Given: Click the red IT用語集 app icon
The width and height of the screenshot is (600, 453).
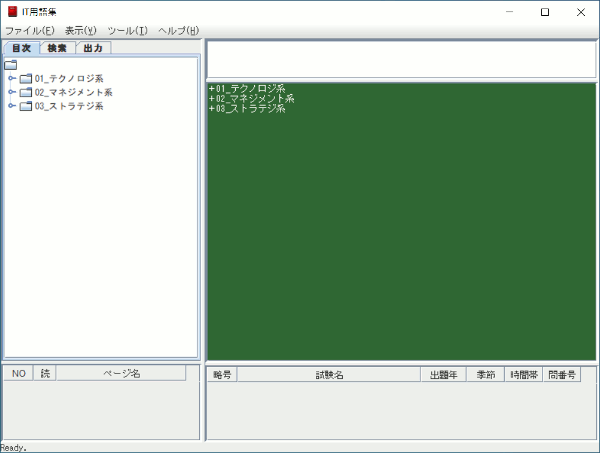Looking at the screenshot, I should coord(12,13).
